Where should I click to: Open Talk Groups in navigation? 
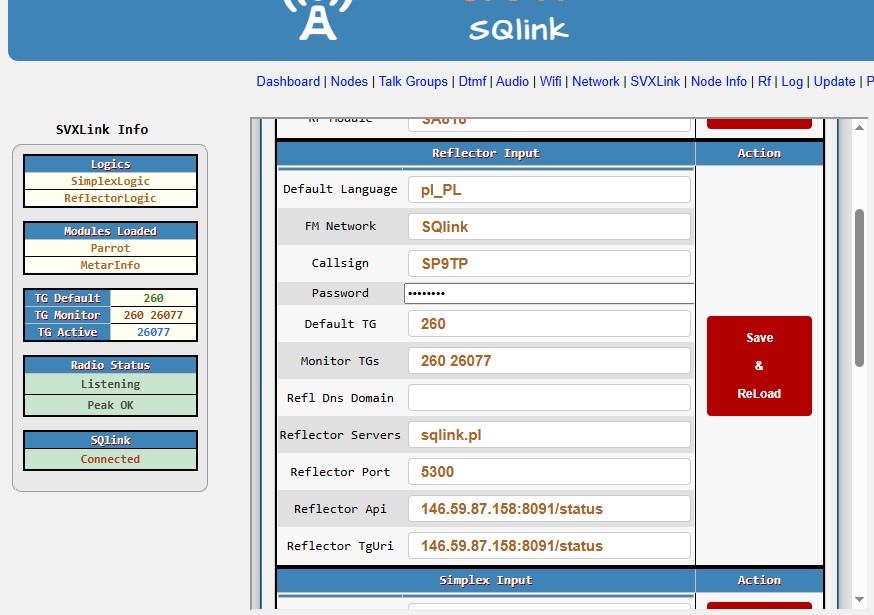(x=413, y=82)
